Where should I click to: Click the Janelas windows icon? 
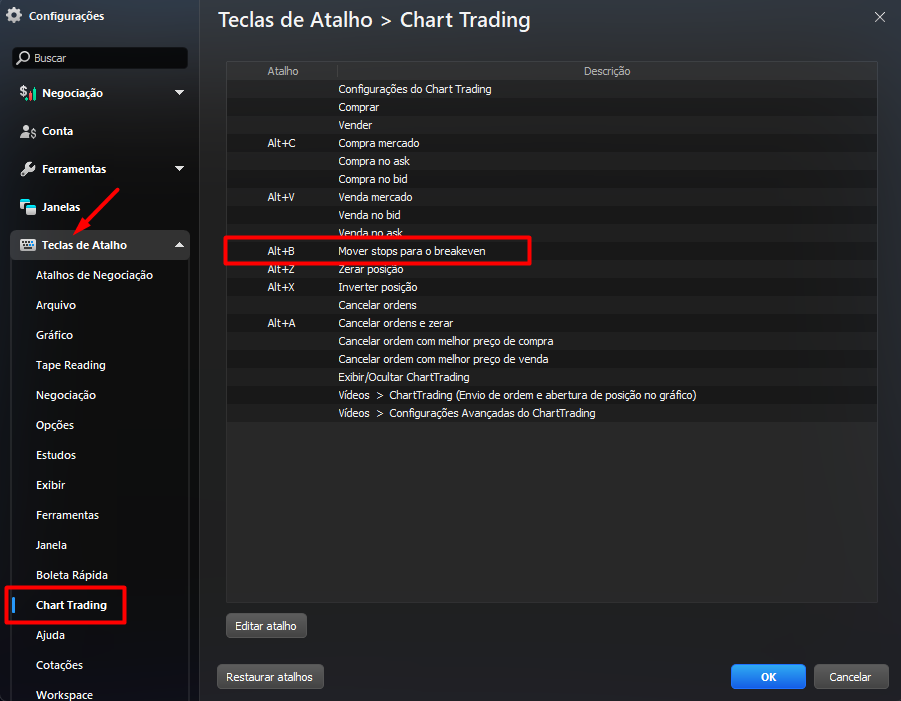tap(28, 207)
